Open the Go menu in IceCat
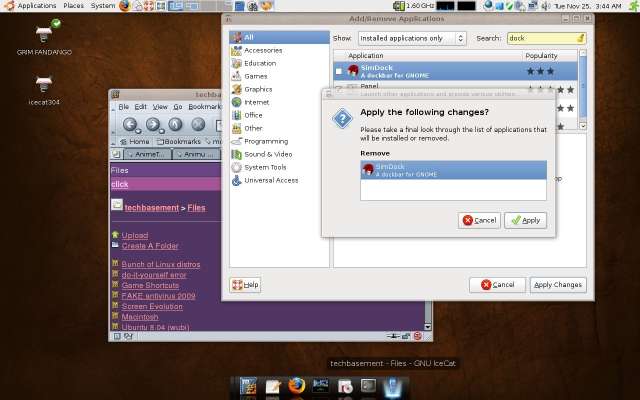 pyautogui.click(x=178, y=107)
